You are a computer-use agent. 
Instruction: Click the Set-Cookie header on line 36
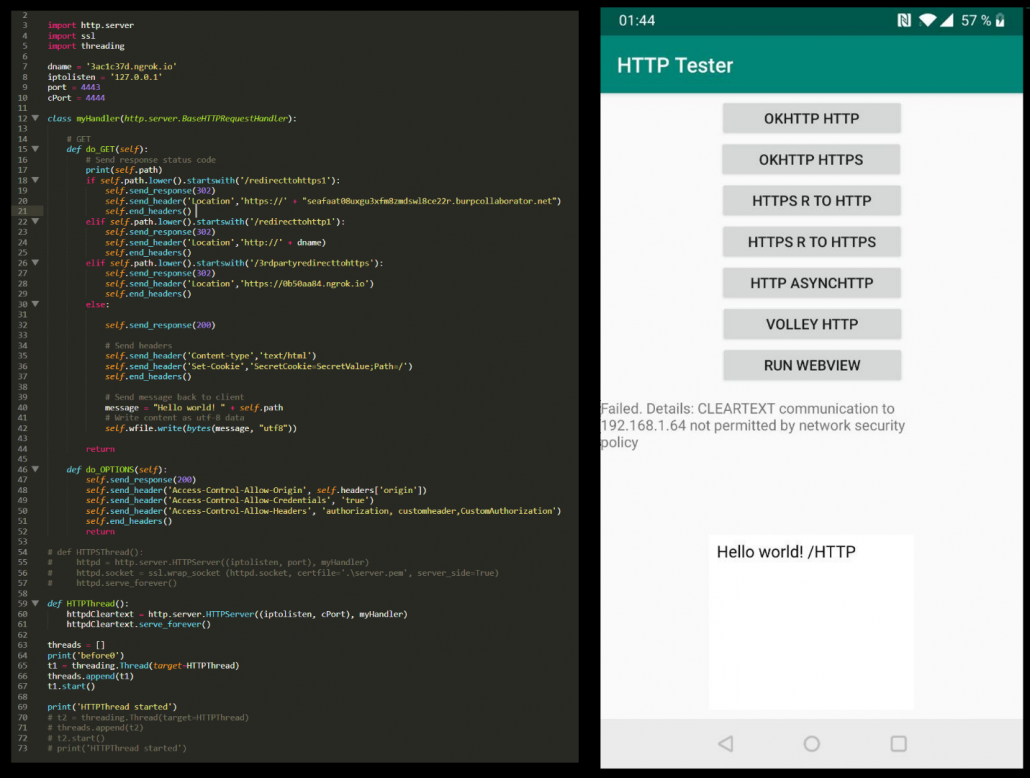coord(259,366)
